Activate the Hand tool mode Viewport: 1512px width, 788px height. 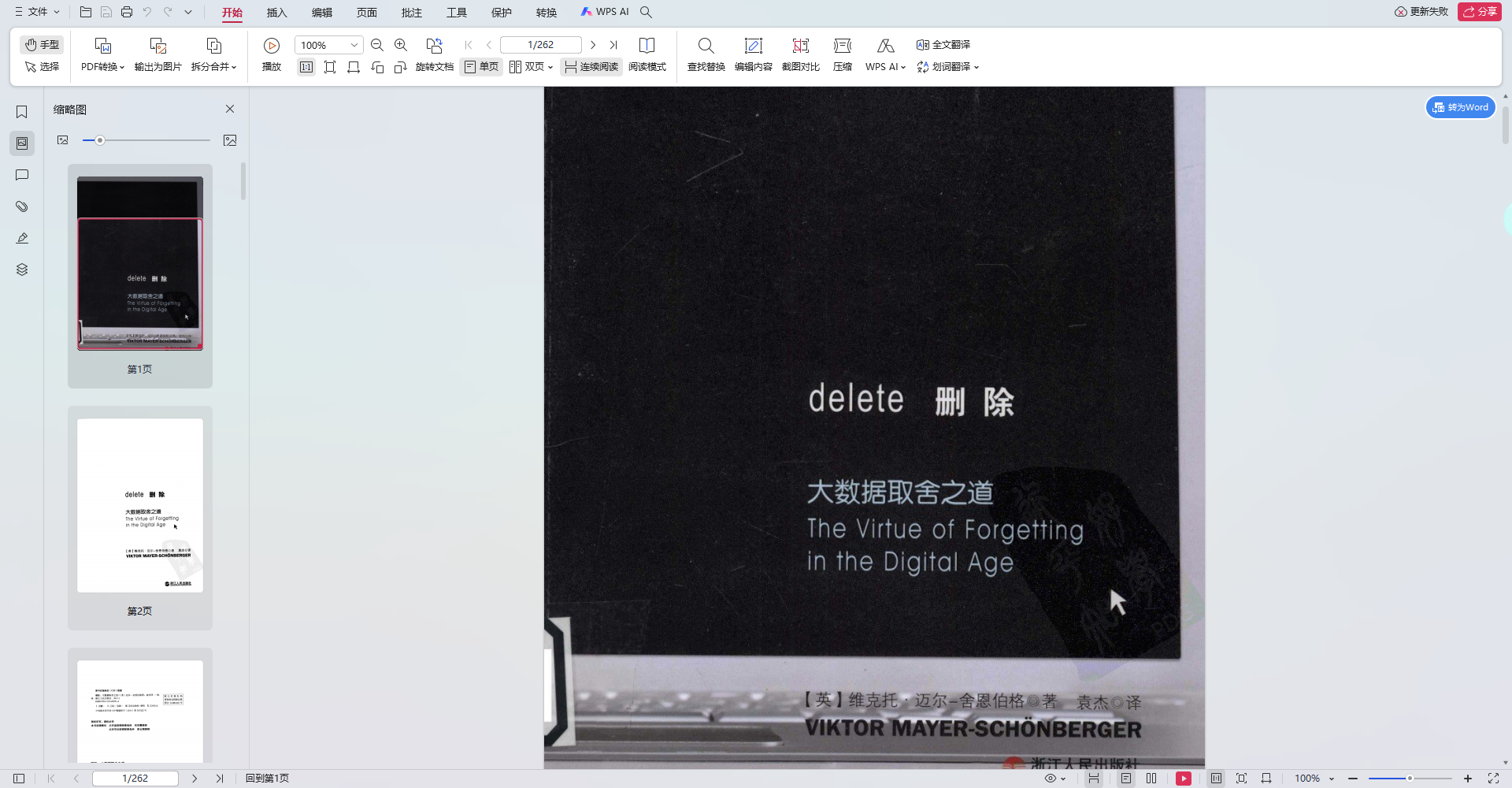click(42, 45)
